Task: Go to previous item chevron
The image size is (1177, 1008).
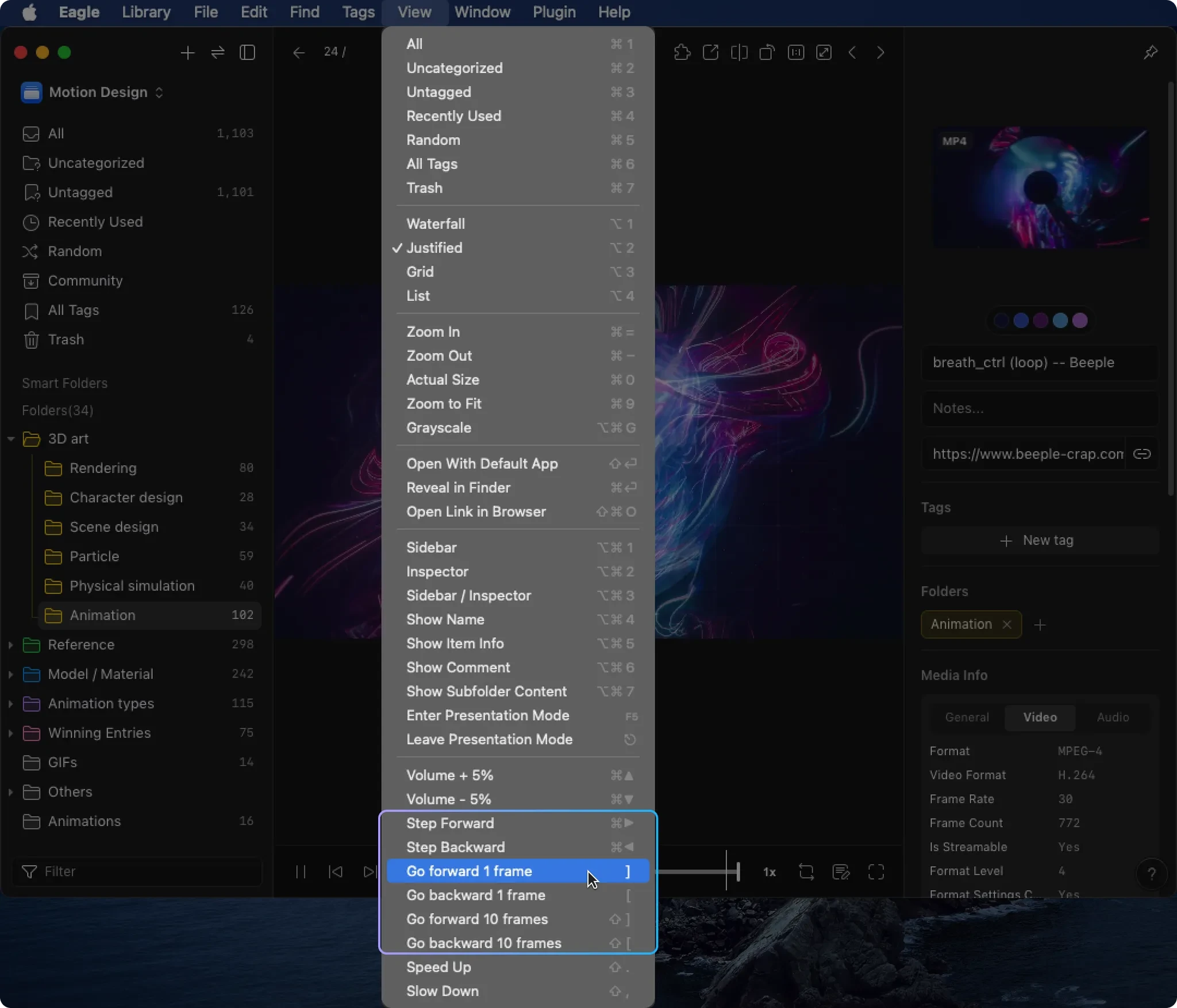Action: 852,53
